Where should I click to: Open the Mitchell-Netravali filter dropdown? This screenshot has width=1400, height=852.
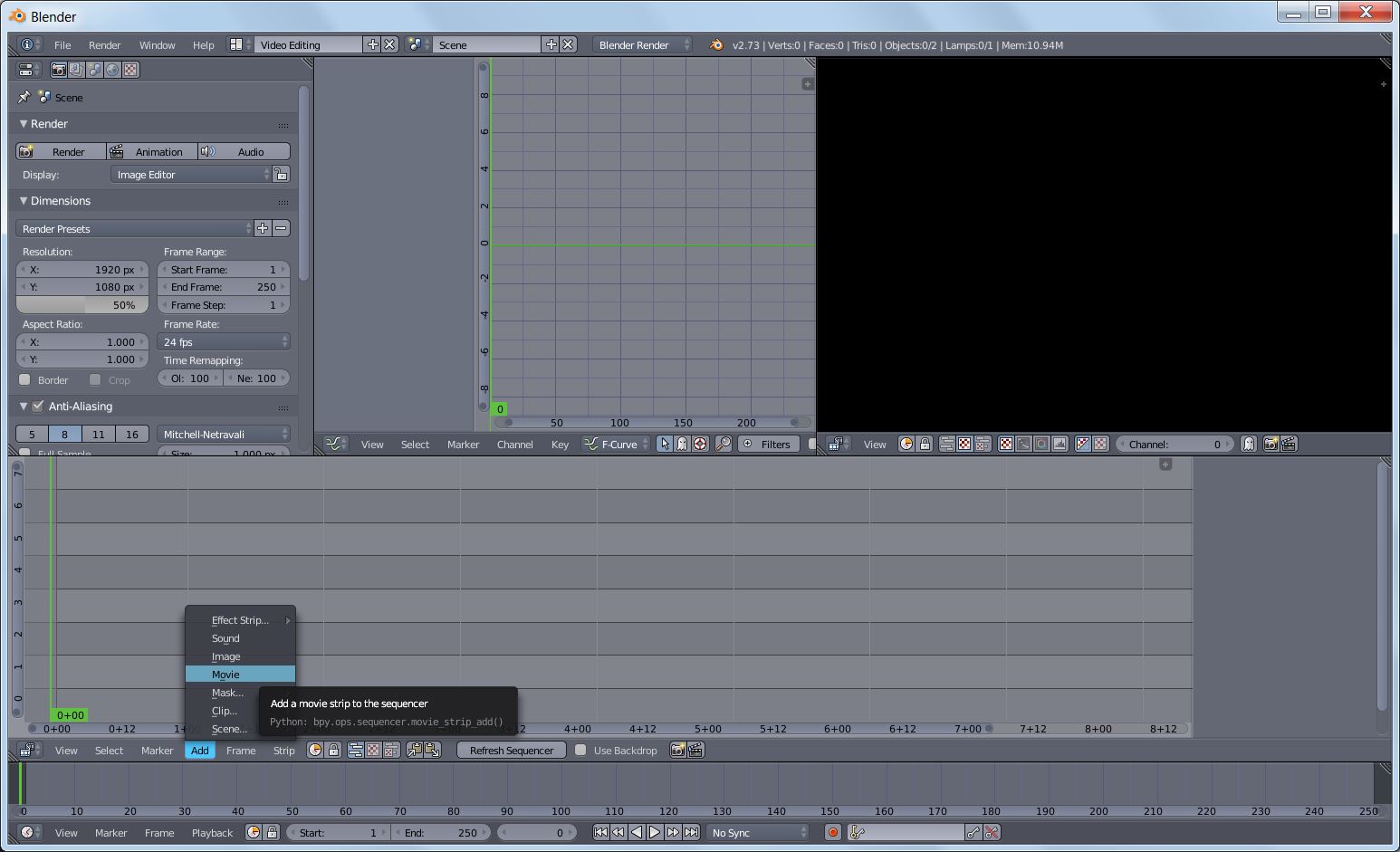224,434
